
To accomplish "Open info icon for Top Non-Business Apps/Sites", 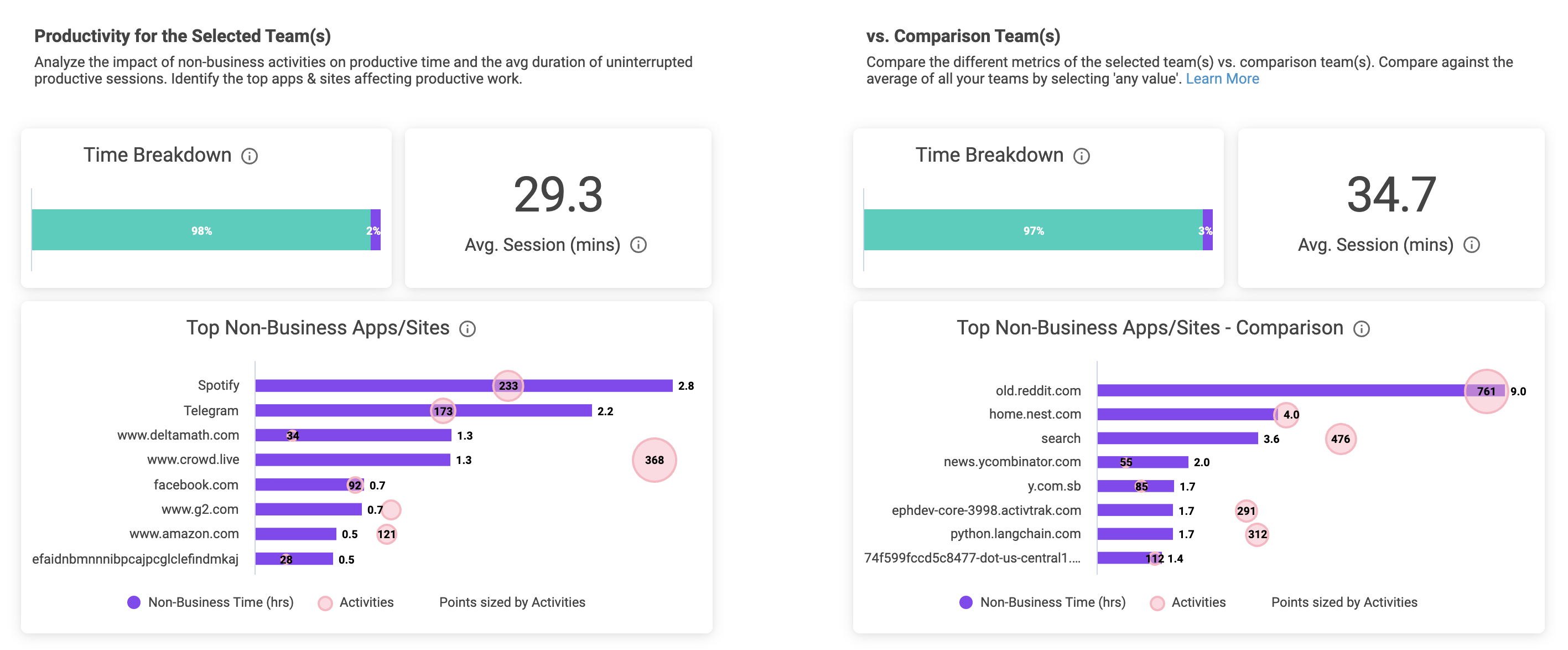I will point(467,329).
